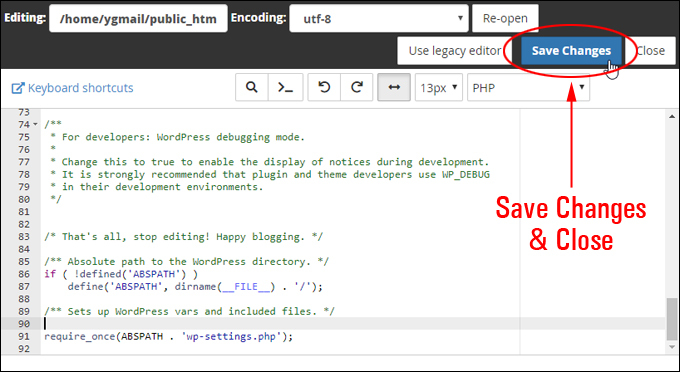Collapse the code fold arrow at line 74

coord(35,125)
